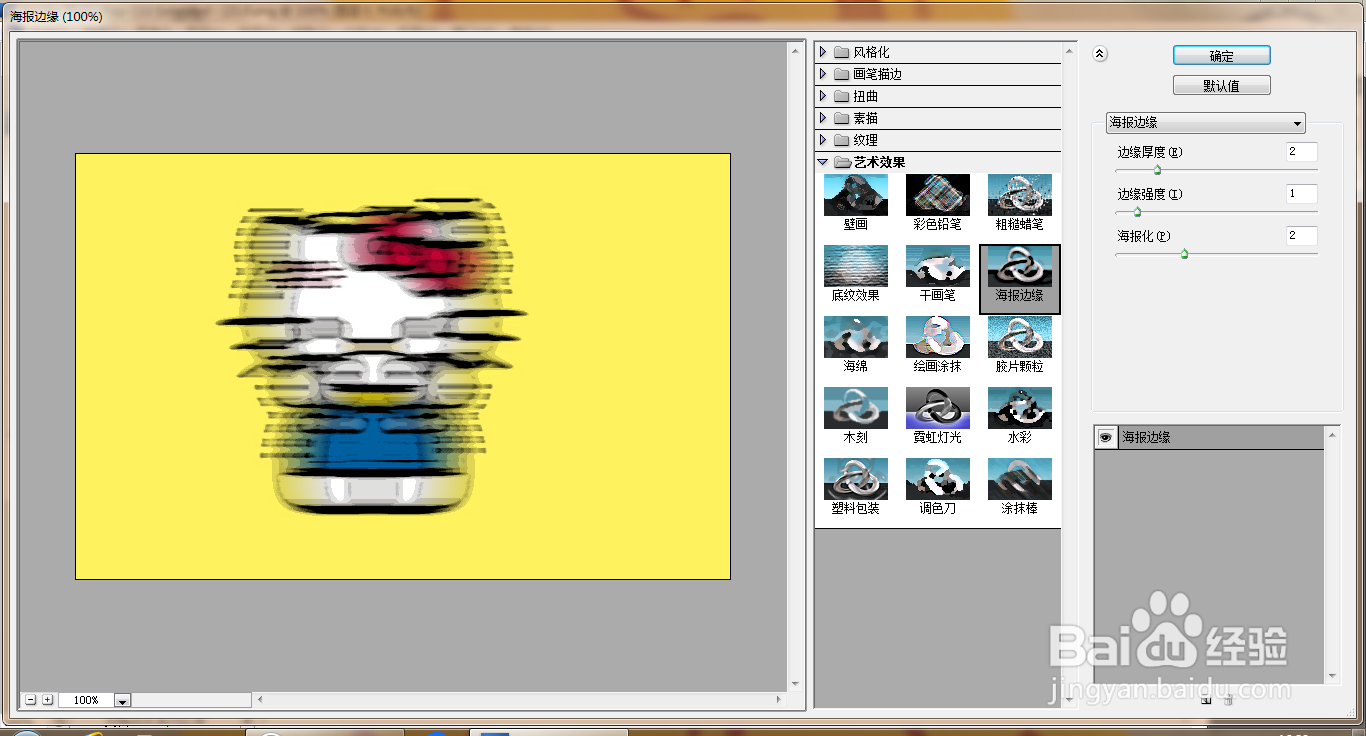Collapse the filter gallery with double-chevron button
The height and width of the screenshot is (736, 1366).
1100,55
